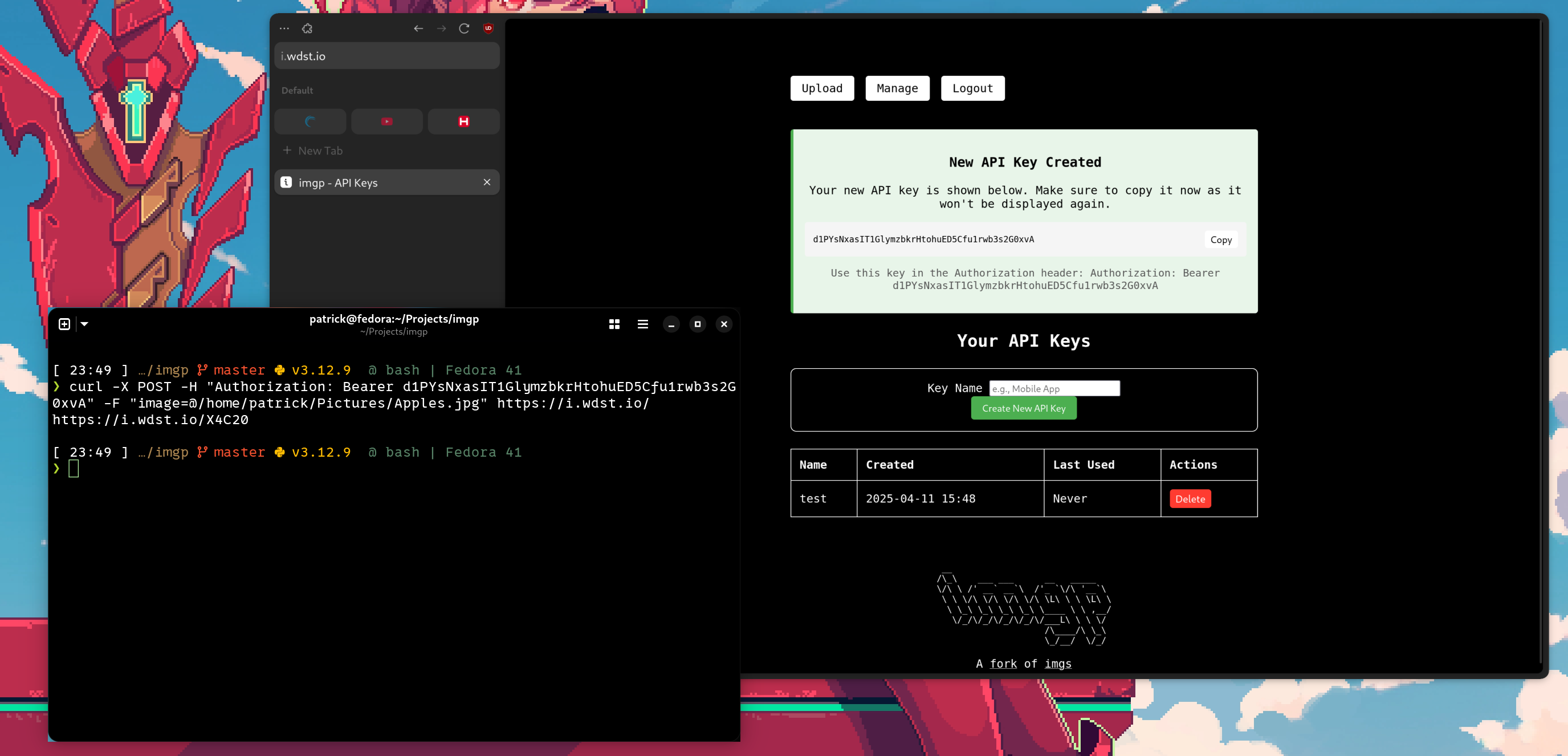Focus the Key Name input field

(x=1054, y=388)
